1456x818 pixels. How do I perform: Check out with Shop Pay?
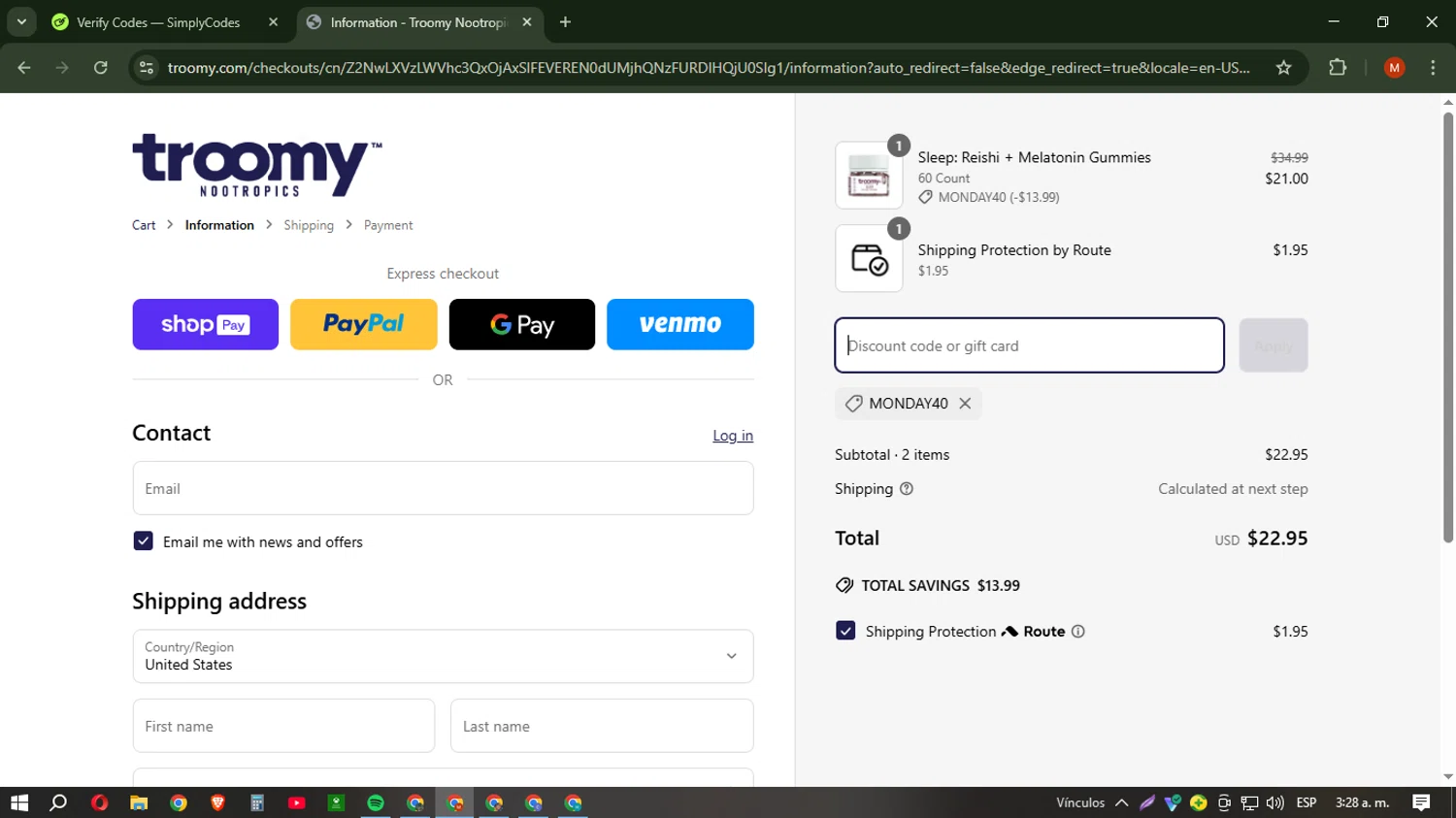(206, 324)
